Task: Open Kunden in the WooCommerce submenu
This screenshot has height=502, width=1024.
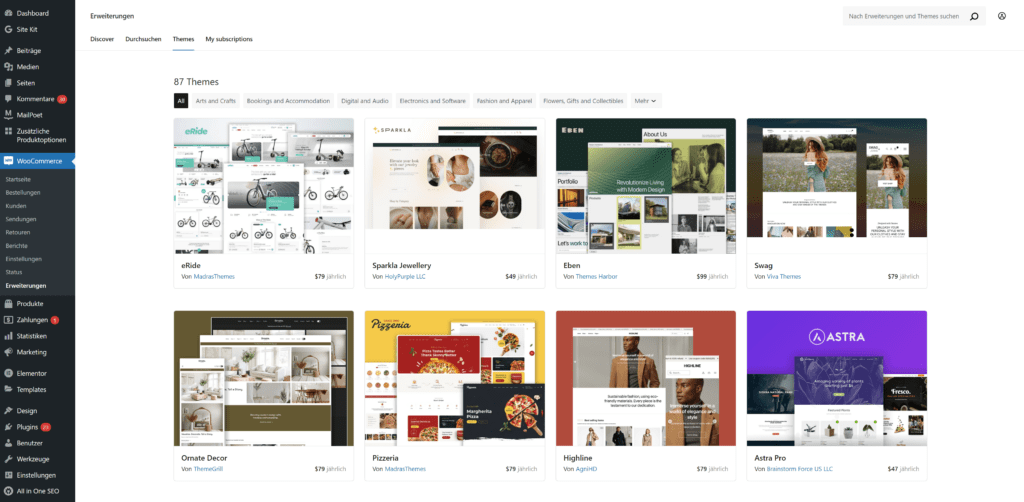Action: (x=16, y=206)
